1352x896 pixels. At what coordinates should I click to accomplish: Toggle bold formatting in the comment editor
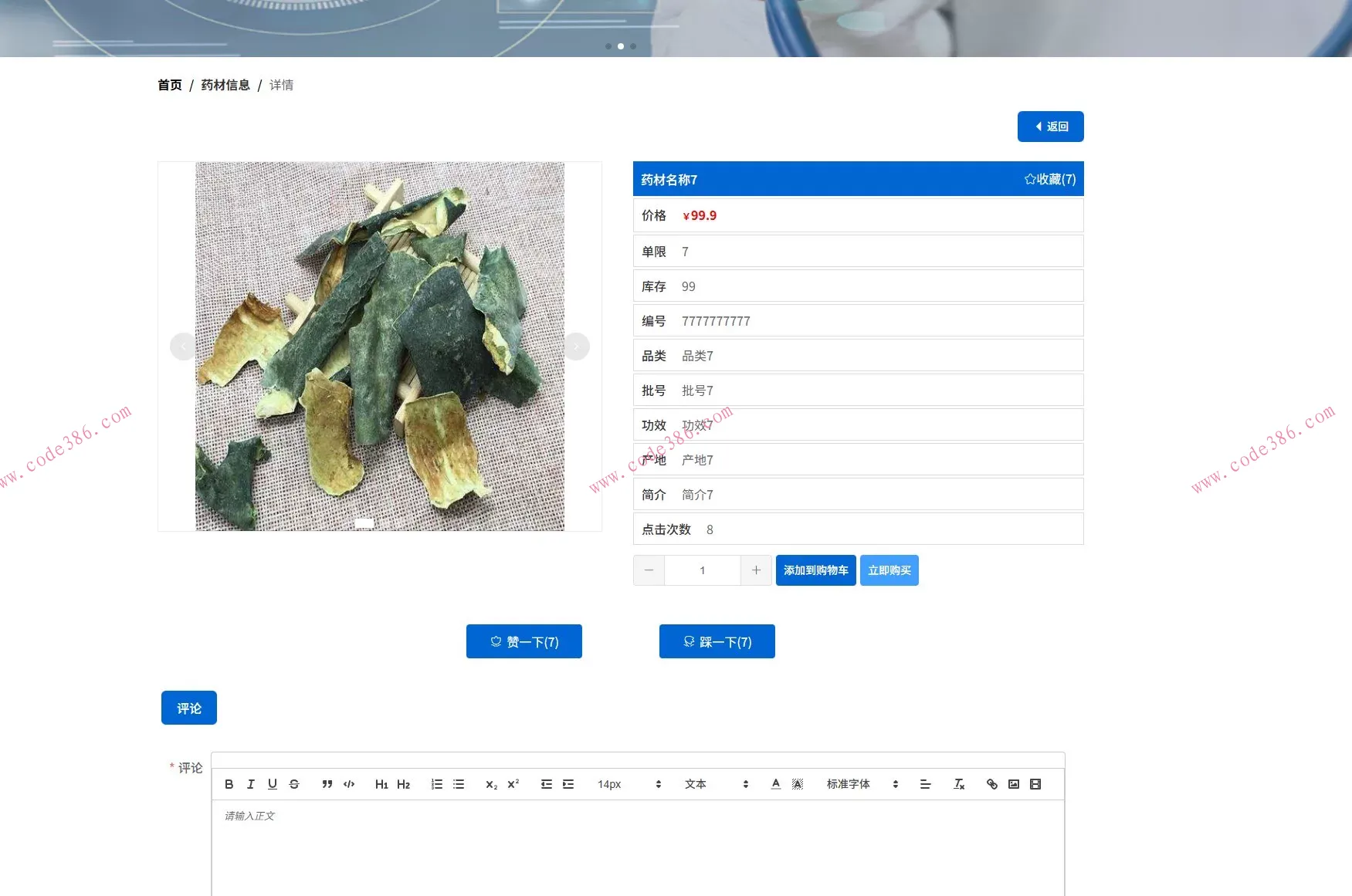pyautogui.click(x=229, y=784)
